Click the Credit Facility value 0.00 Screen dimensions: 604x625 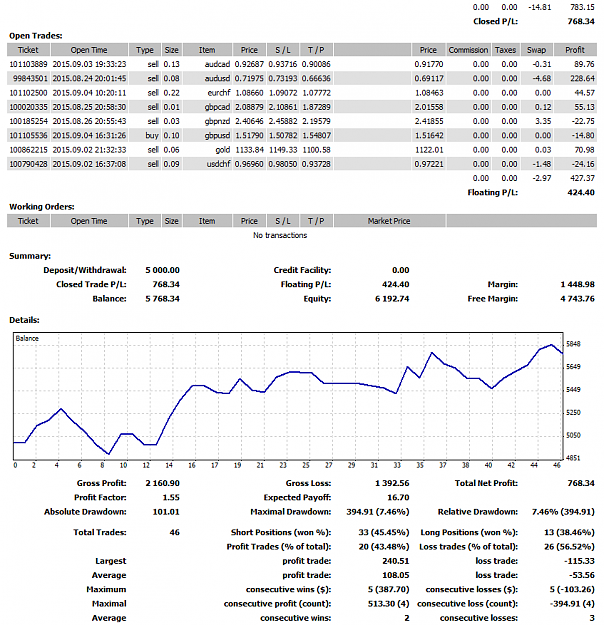(401, 270)
